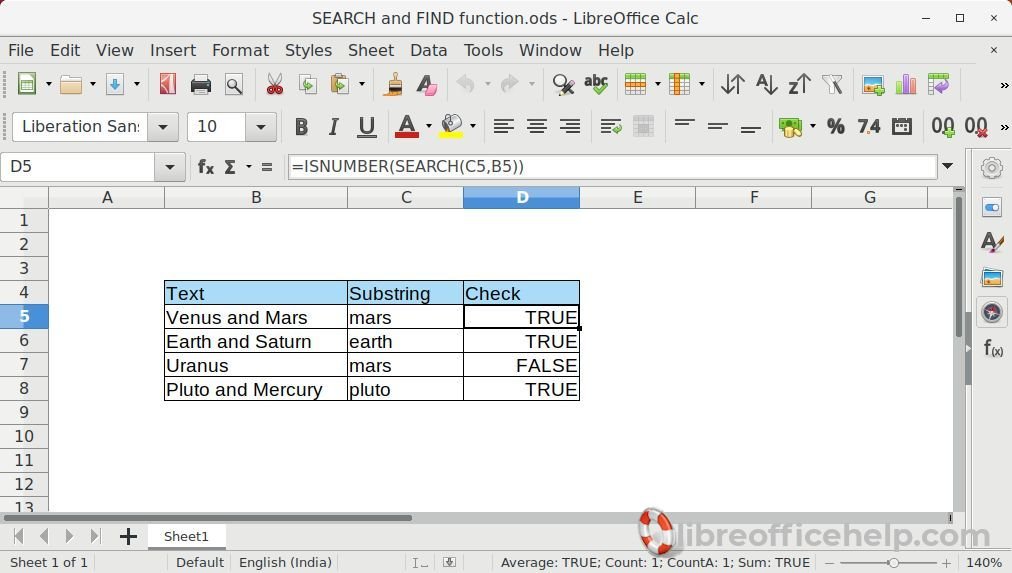Toggle Align Left
This screenshot has height=573, width=1012.
click(503, 126)
